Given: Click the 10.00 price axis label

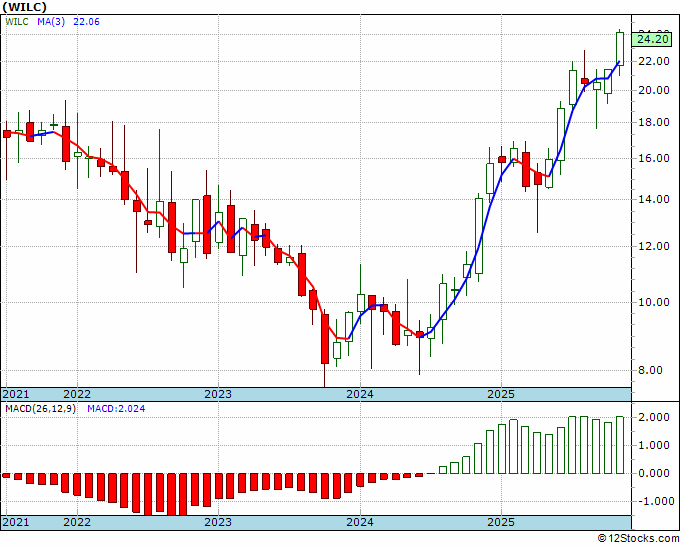Looking at the screenshot, I should [x=654, y=302].
